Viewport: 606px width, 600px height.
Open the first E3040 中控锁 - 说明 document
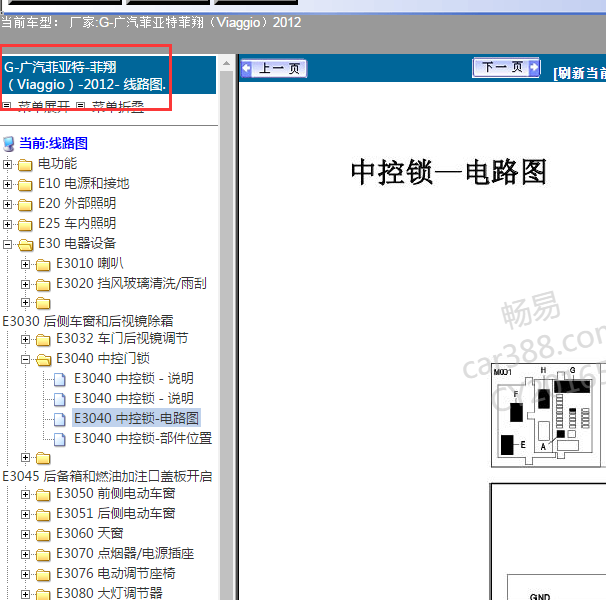click(x=134, y=378)
